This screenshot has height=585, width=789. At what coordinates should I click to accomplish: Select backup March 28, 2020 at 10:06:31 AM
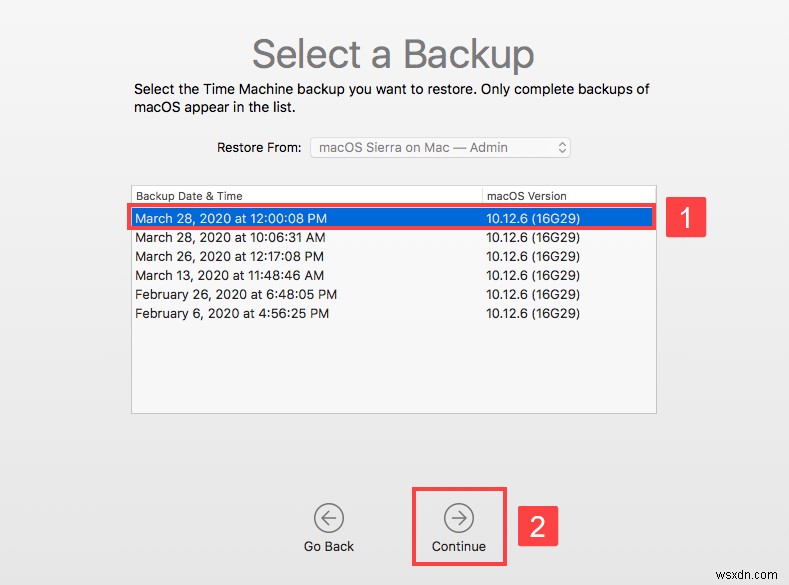click(x=393, y=237)
